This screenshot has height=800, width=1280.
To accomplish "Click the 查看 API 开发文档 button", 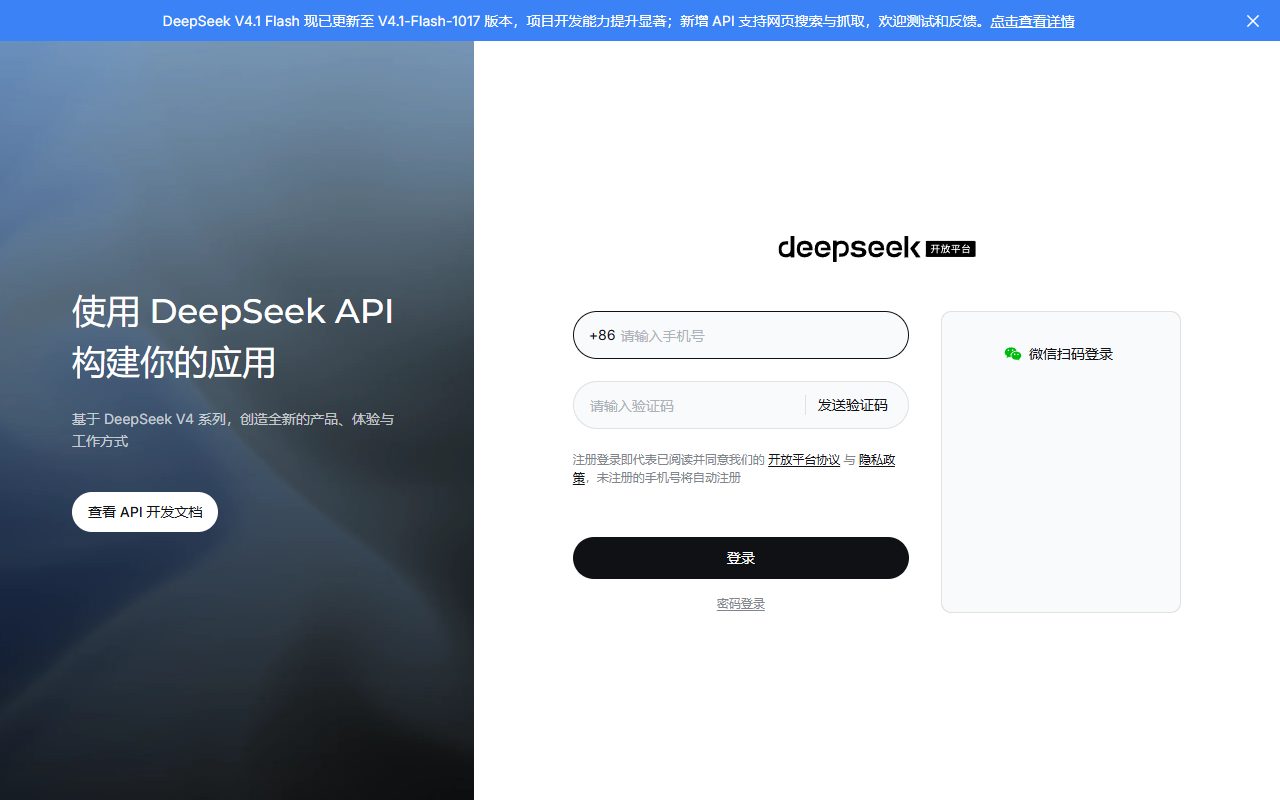I will pyautogui.click(x=145, y=512).
